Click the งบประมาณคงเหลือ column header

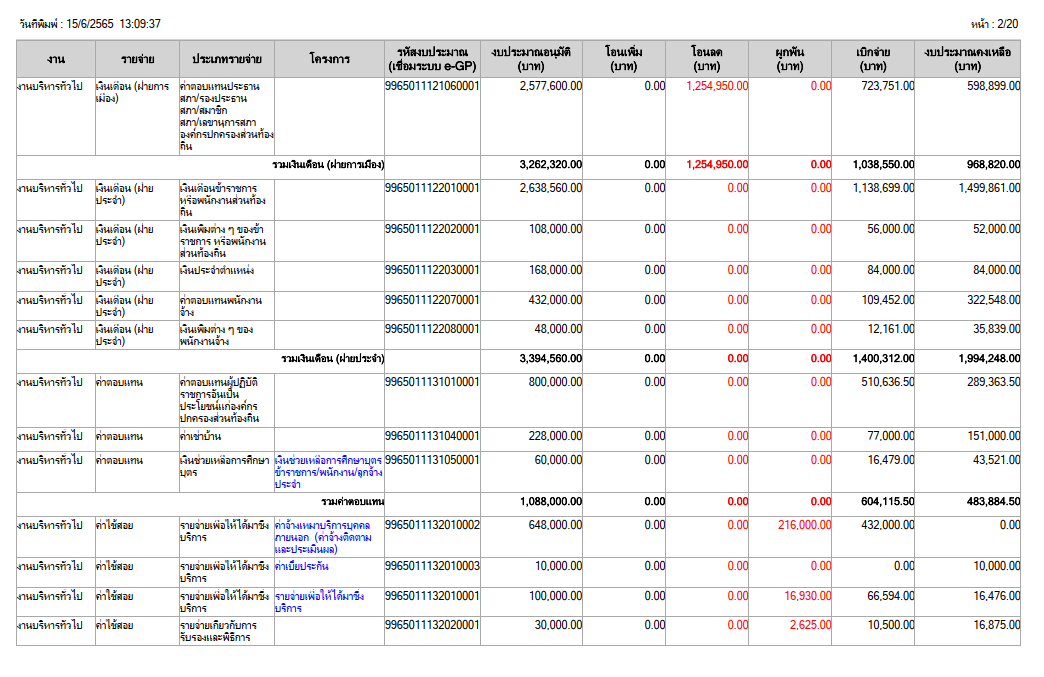966,58
